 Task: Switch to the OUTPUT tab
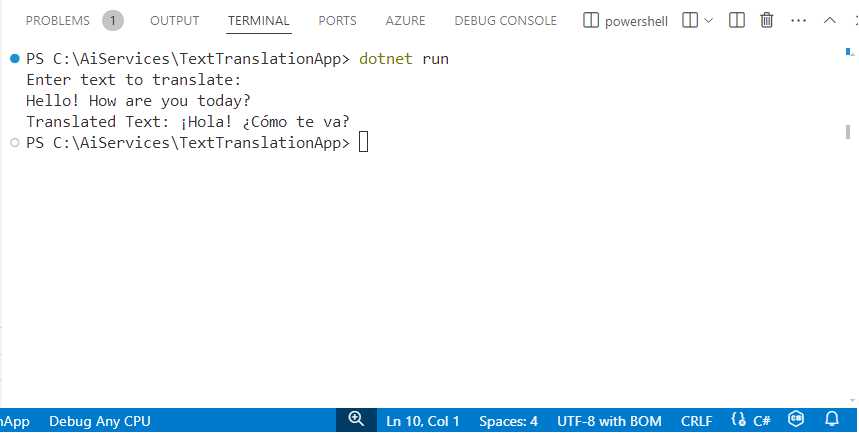(175, 21)
